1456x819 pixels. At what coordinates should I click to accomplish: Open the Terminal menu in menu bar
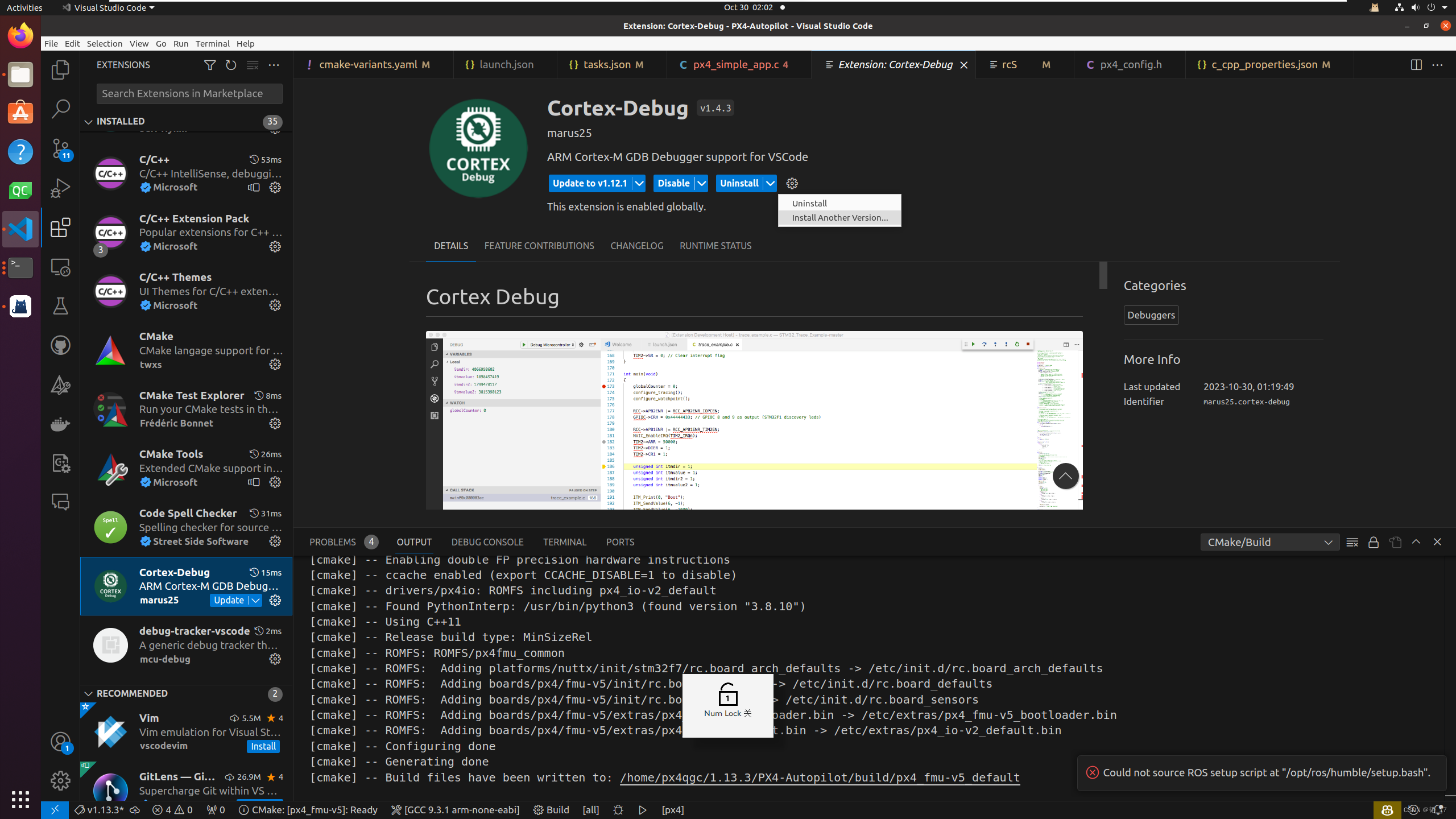click(212, 44)
